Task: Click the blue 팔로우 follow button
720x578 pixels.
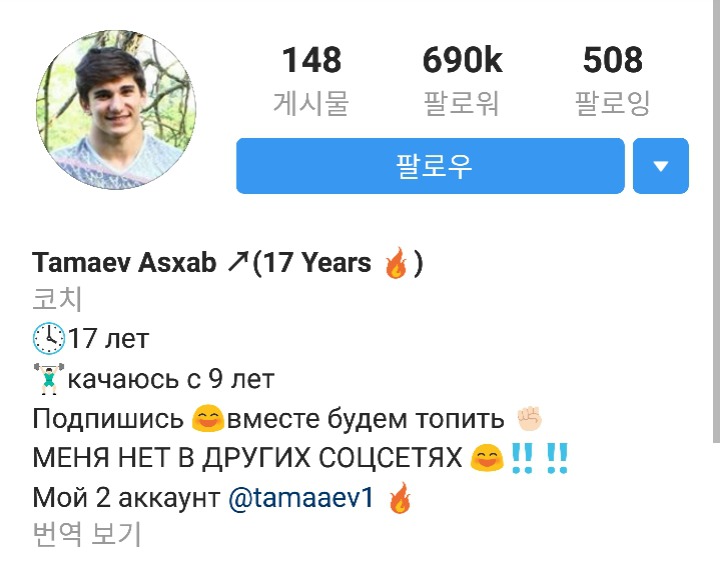Action: pyautogui.click(x=430, y=166)
